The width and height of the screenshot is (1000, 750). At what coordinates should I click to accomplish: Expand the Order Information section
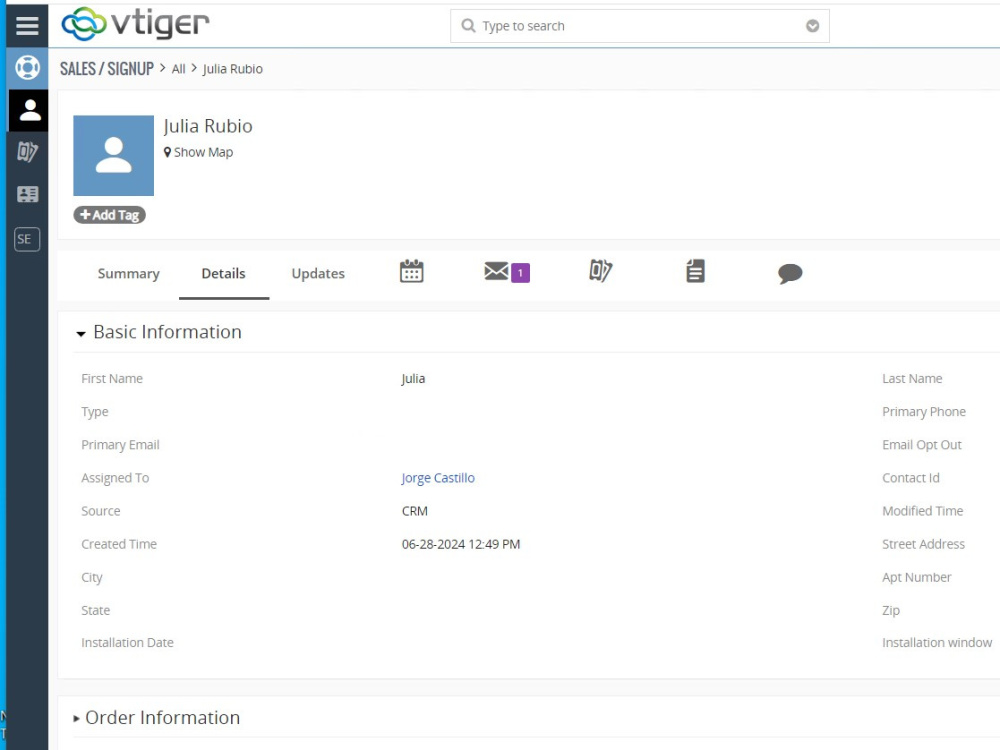coord(77,719)
